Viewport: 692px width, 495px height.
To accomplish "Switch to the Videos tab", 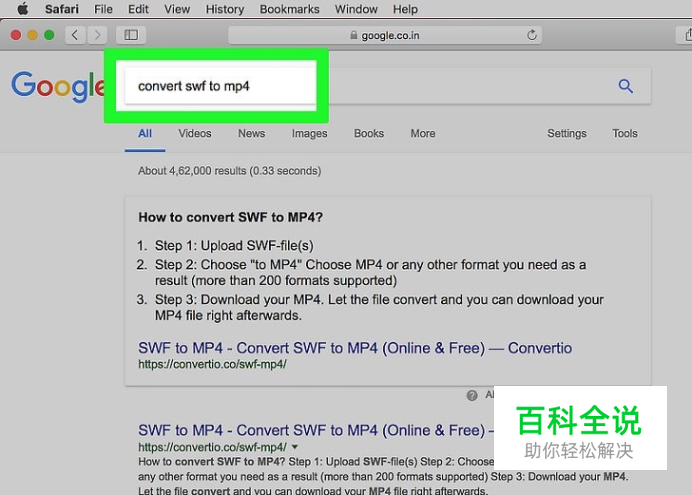I will [195, 134].
